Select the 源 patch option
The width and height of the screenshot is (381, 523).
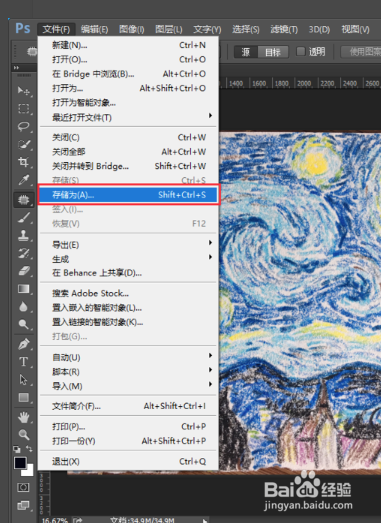tap(246, 52)
